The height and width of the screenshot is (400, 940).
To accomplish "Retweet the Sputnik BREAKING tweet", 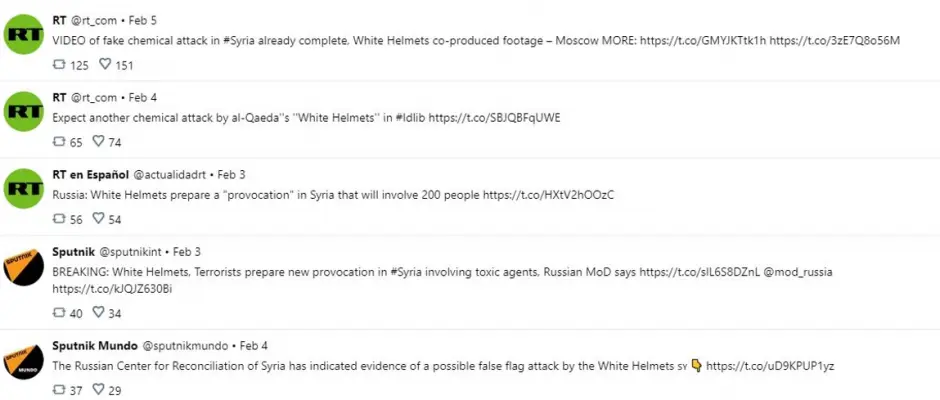I will click(59, 313).
